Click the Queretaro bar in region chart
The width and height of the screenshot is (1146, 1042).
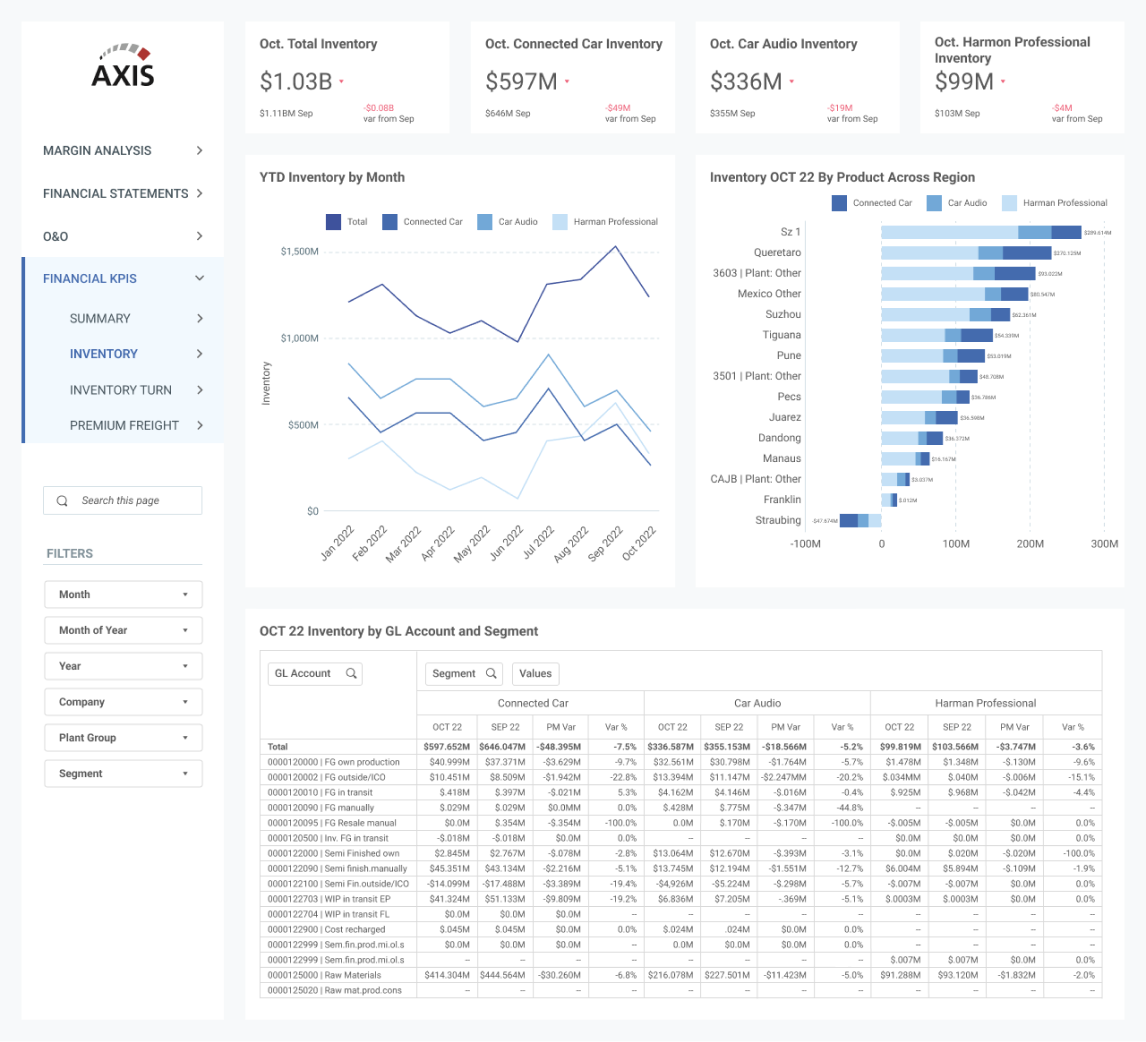point(966,253)
